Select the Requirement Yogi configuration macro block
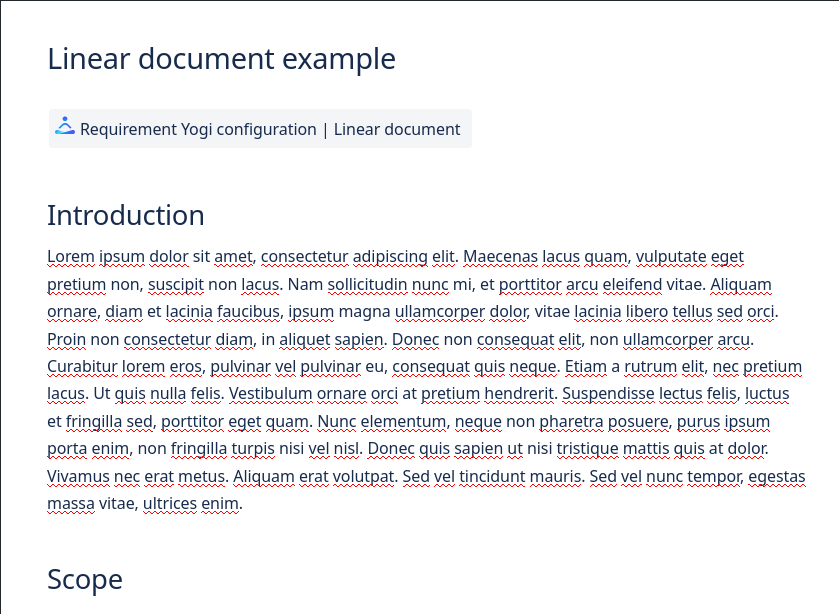The image size is (839, 614). pyautogui.click(x=259, y=129)
